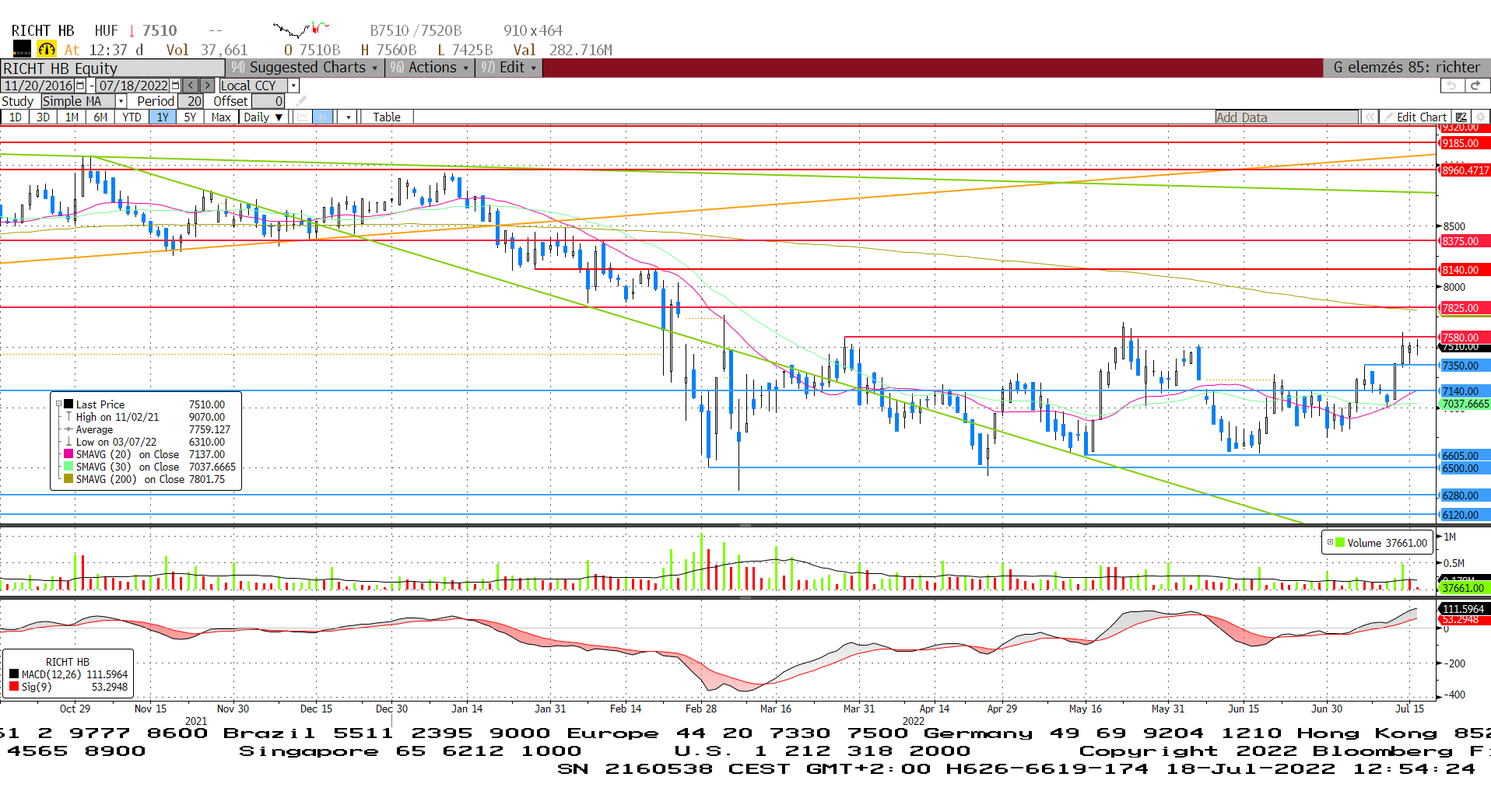Open the Edit menu
The image size is (1491, 812).
tap(509, 68)
